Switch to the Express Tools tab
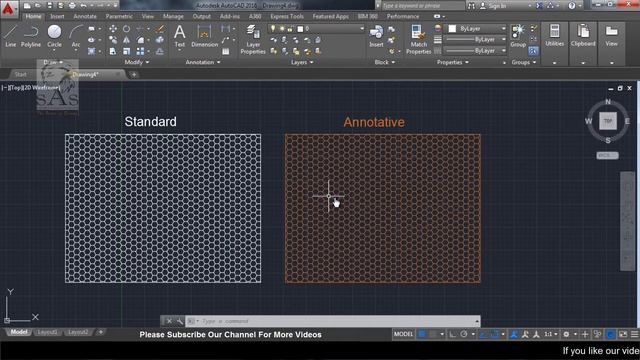 [x=287, y=16]
